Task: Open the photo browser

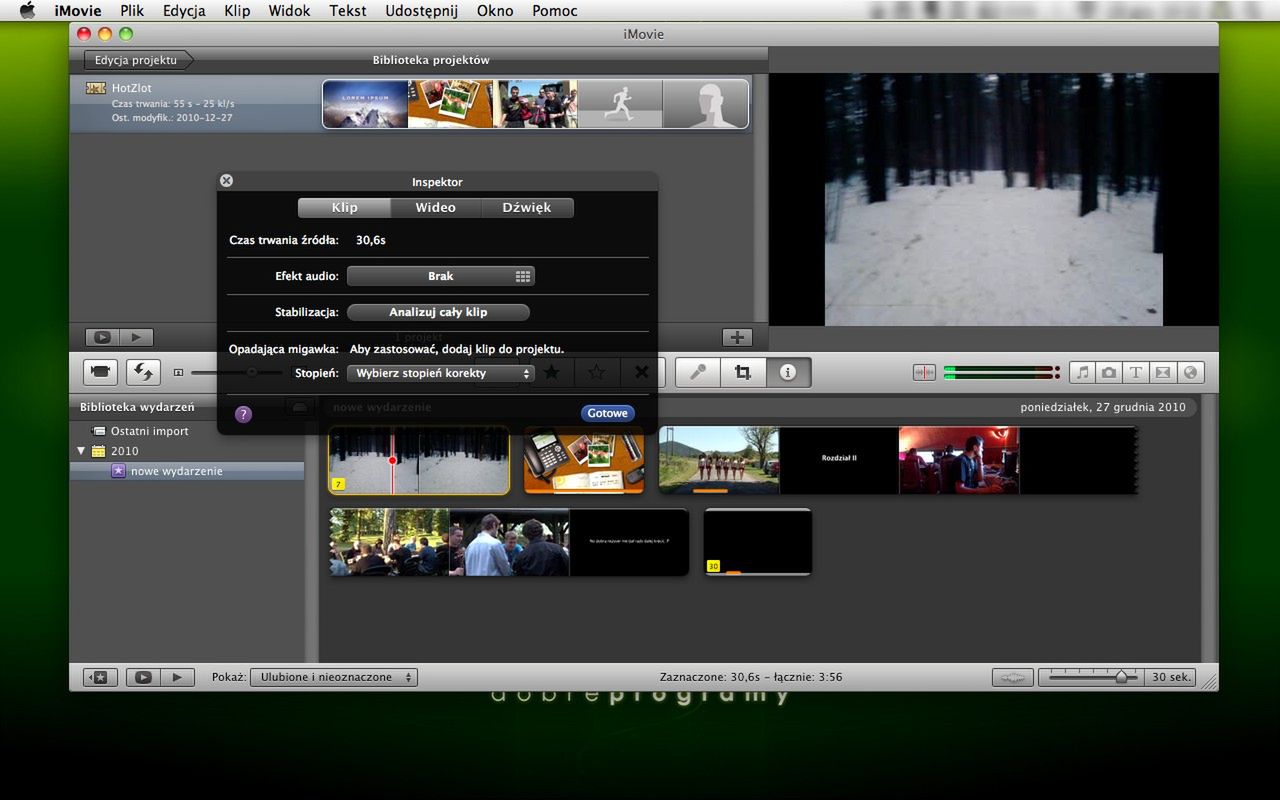Action: (1109, 372)
